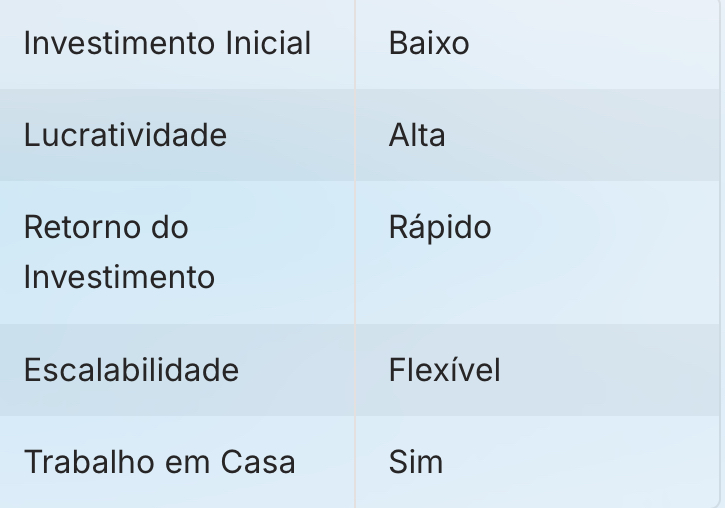Select the "Flexível" value cell
725x508 pixels.
[444, 370]
